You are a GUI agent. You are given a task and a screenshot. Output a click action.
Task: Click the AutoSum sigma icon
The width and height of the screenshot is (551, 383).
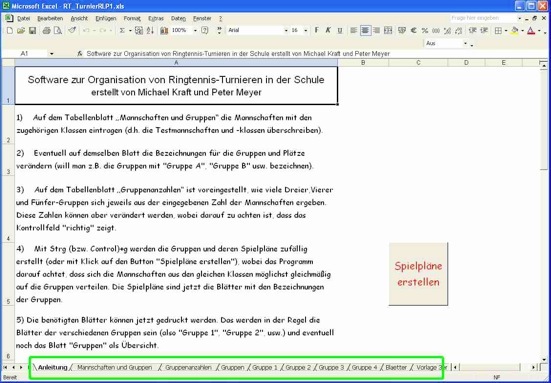pos(122,31)
